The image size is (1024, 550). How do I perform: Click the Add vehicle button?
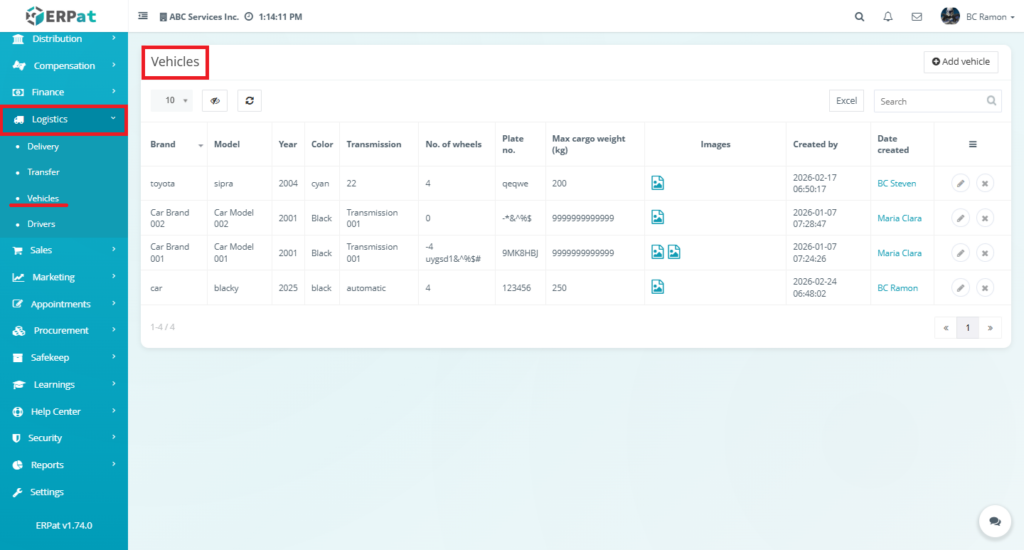pyautogui.click(x=960, y=62)
